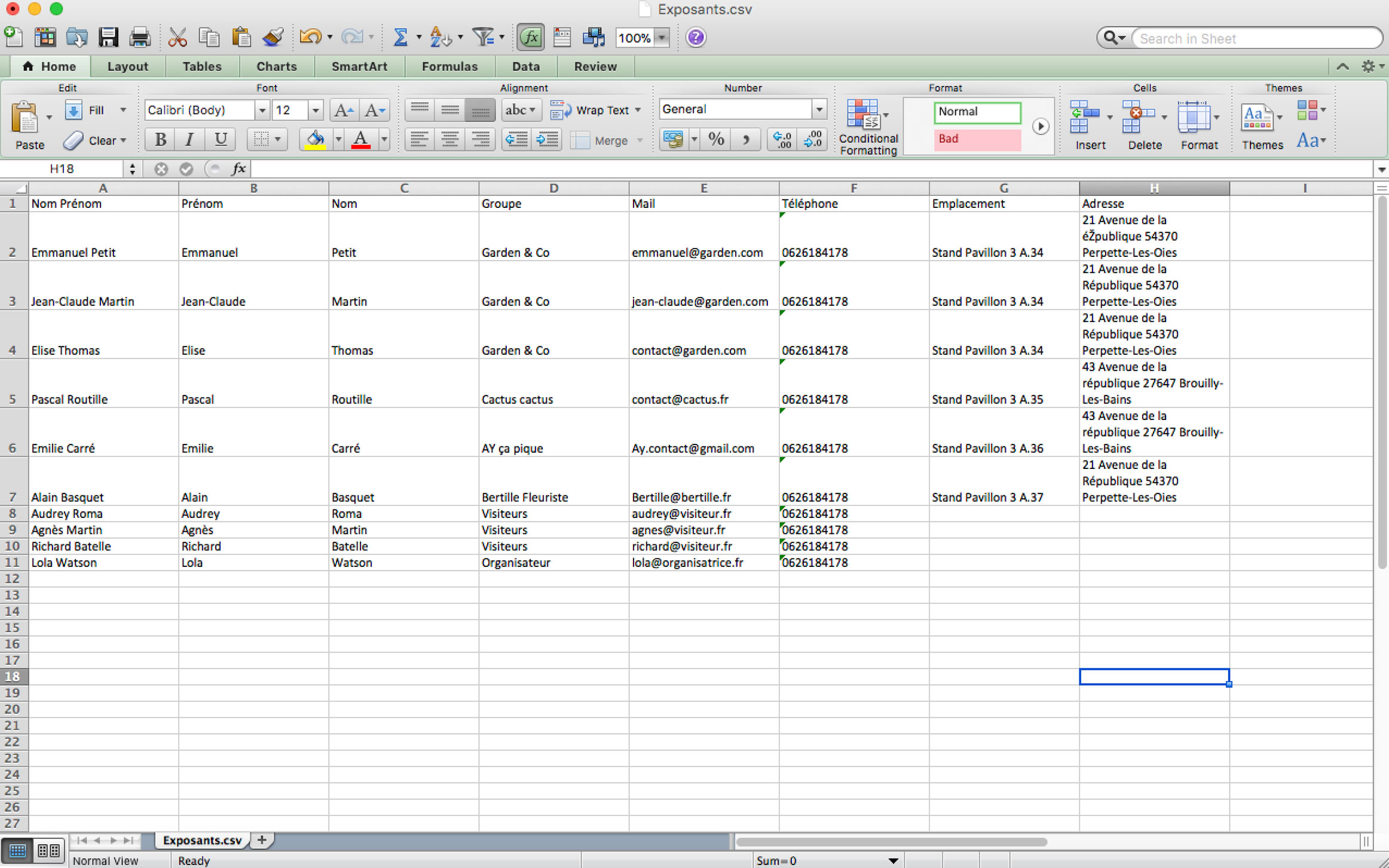Click the Insert cells icon
This screenshot has height=868, width=1389.
(x=1084, y=116)
